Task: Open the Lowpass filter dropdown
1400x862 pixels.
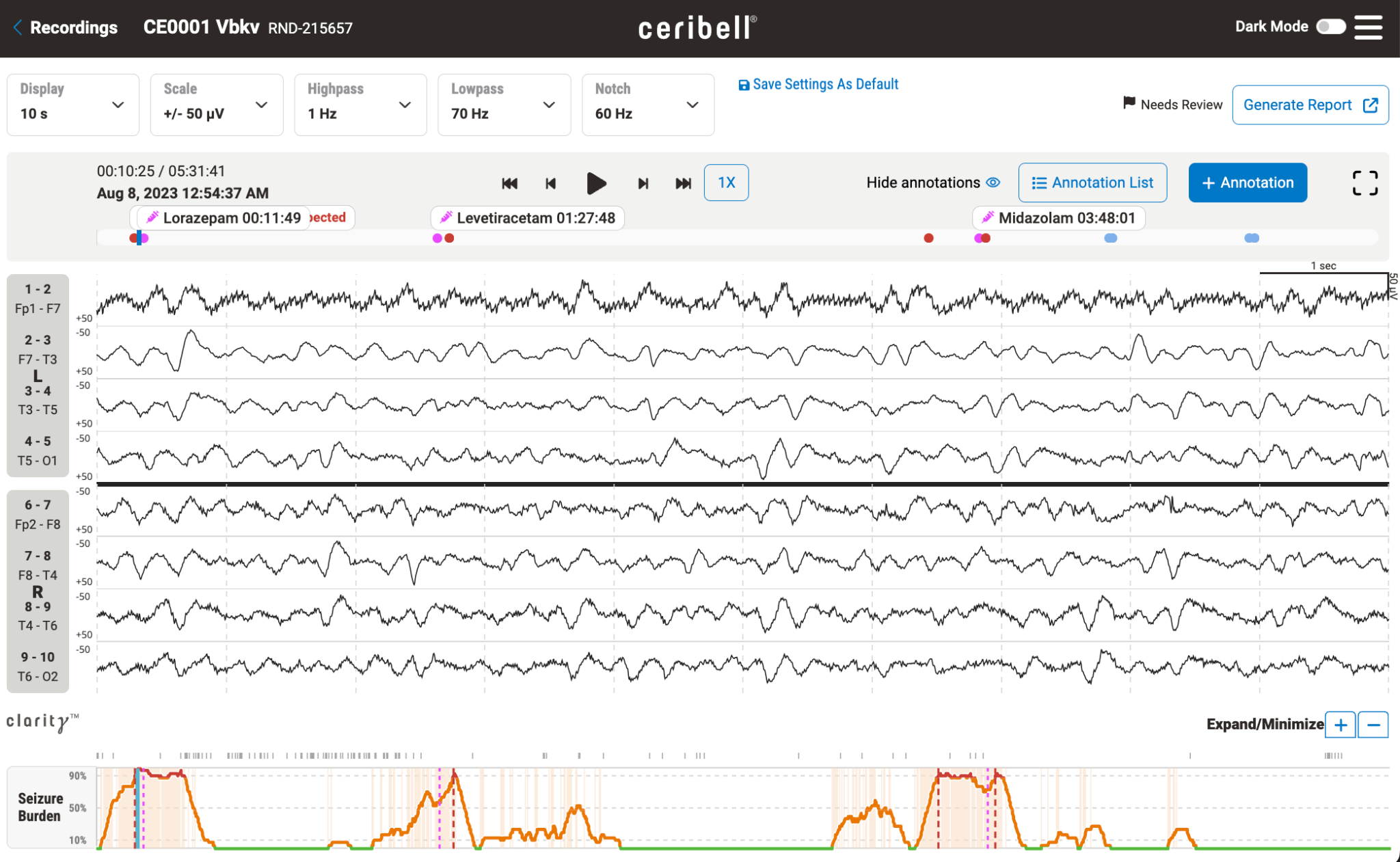Action: 504,105
